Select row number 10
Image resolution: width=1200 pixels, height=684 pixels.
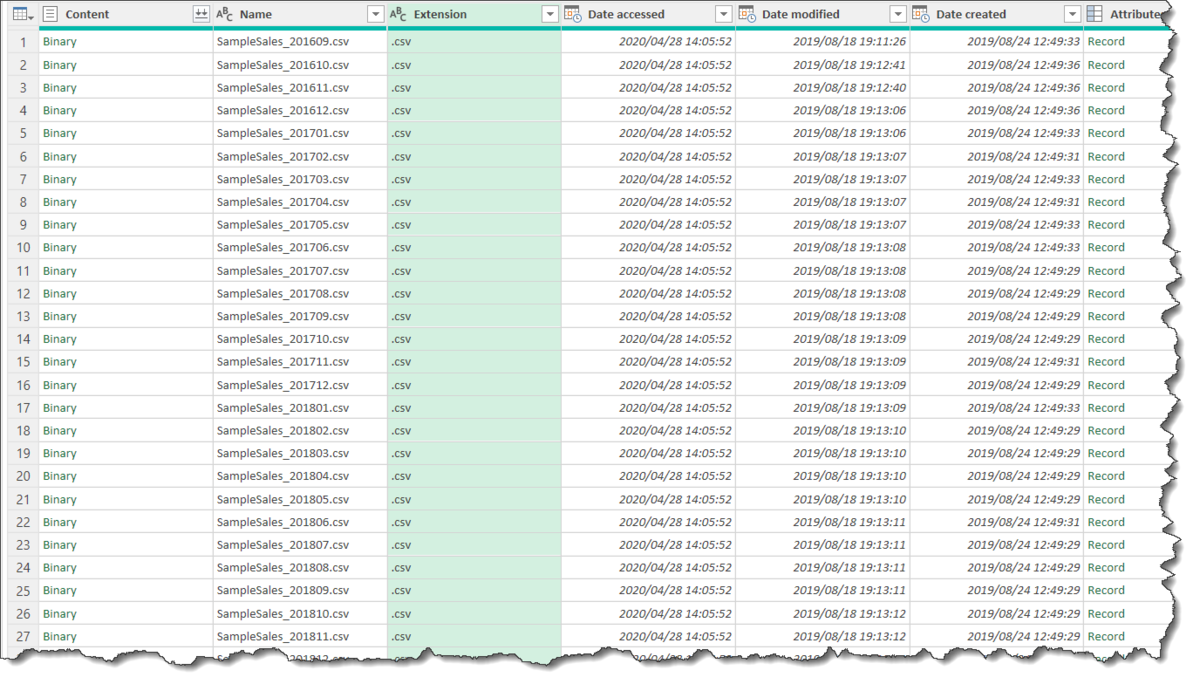(23, 248)
